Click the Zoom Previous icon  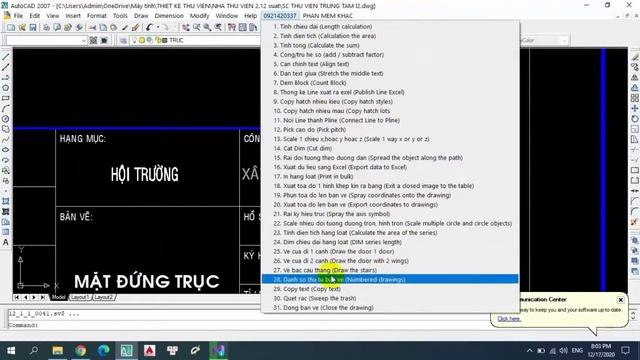pos(218,27)
